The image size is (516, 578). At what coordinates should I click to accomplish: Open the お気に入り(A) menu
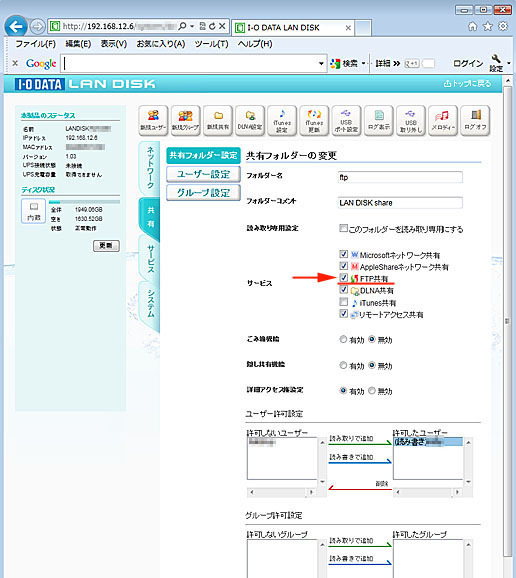161,44
